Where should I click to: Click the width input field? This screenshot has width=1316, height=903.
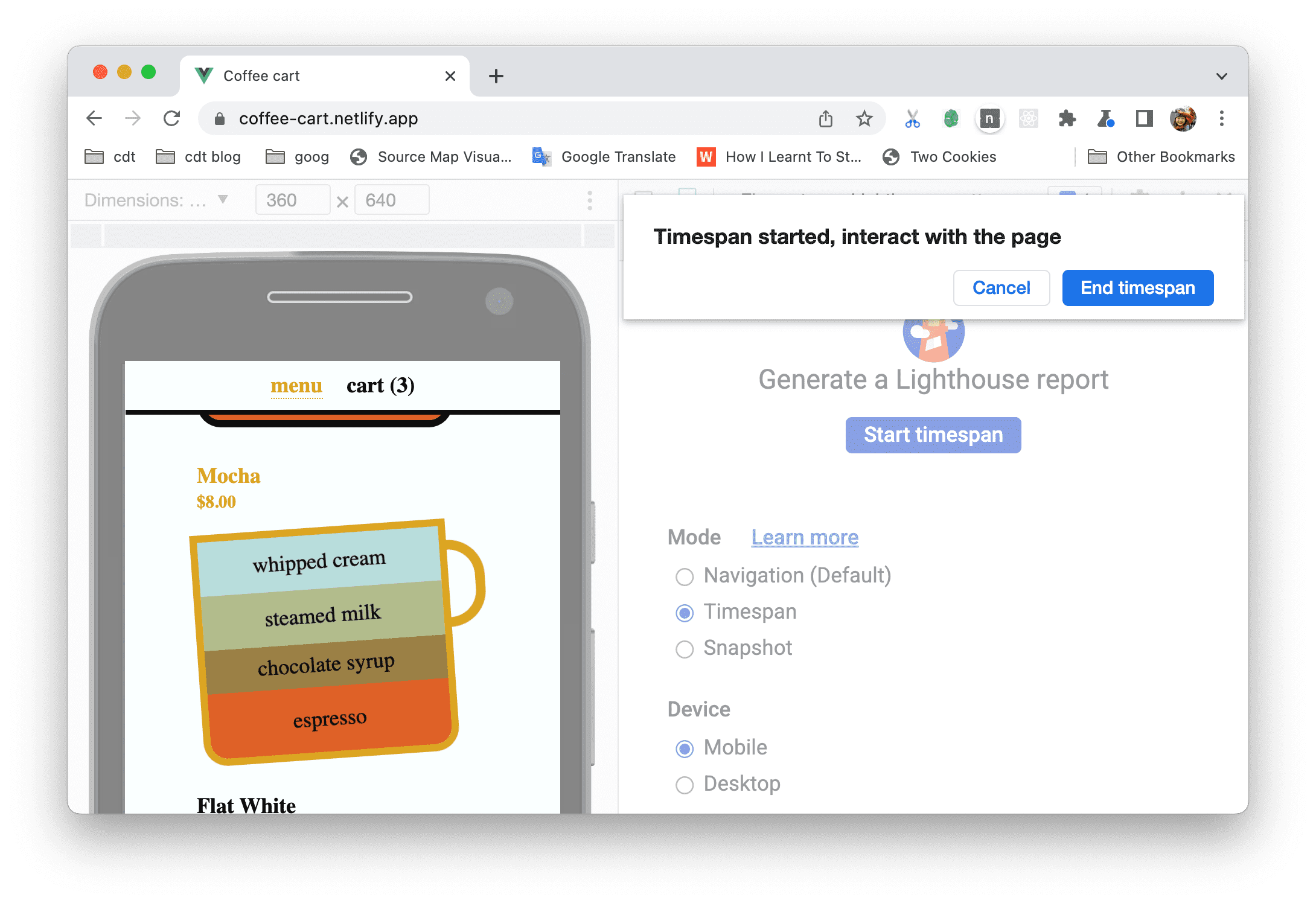click(291, 201)
